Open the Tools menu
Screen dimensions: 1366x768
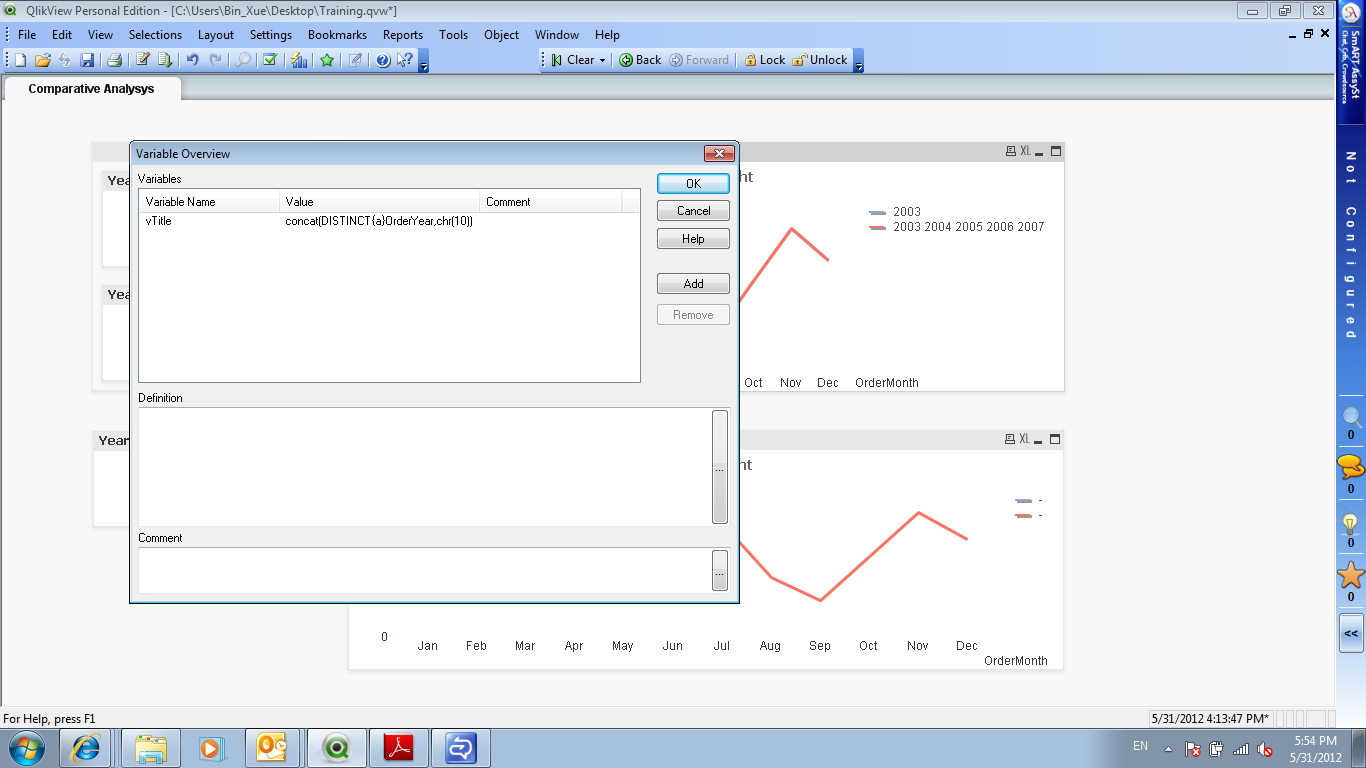click(x=453, y=34)
